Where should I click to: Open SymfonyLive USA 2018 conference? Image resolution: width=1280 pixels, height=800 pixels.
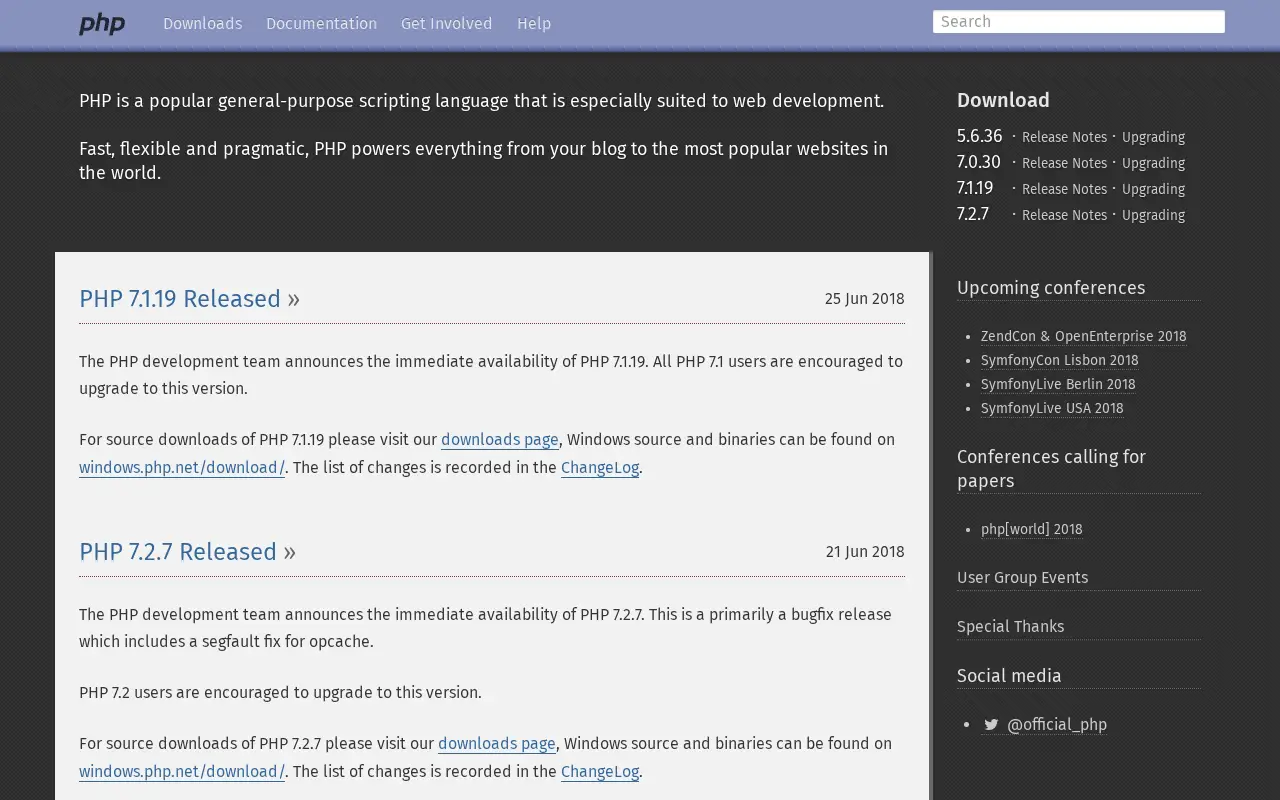coord(1052,409)
